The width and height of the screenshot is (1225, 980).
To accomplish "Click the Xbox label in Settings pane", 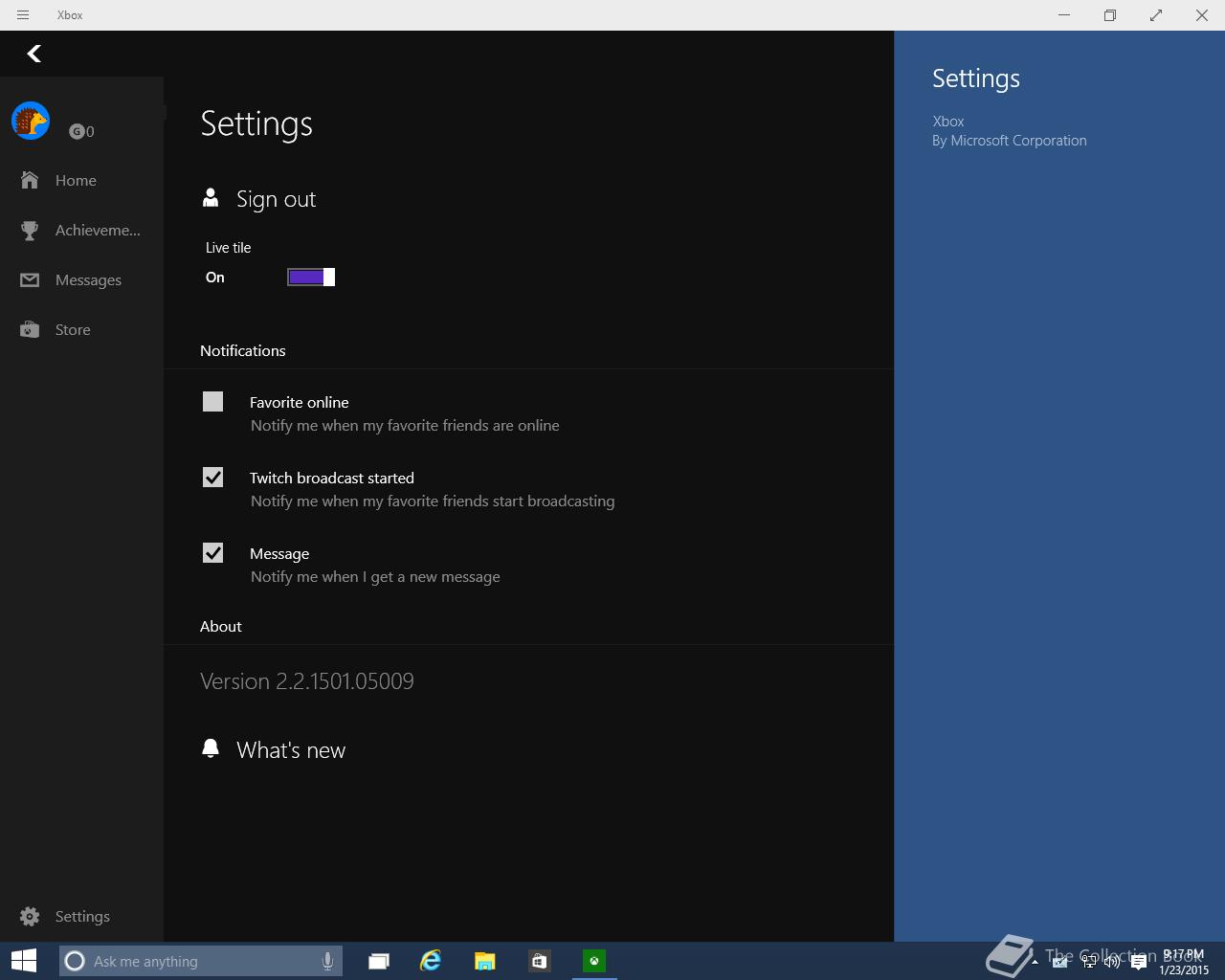I will click(948, 122).
